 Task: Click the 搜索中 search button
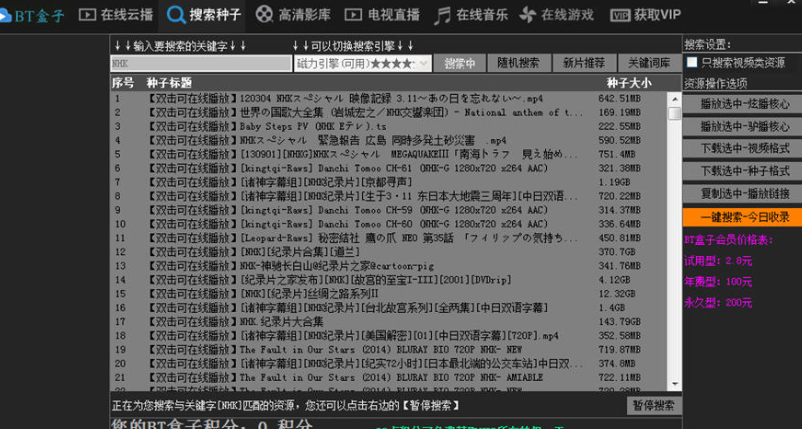point(459,63)
